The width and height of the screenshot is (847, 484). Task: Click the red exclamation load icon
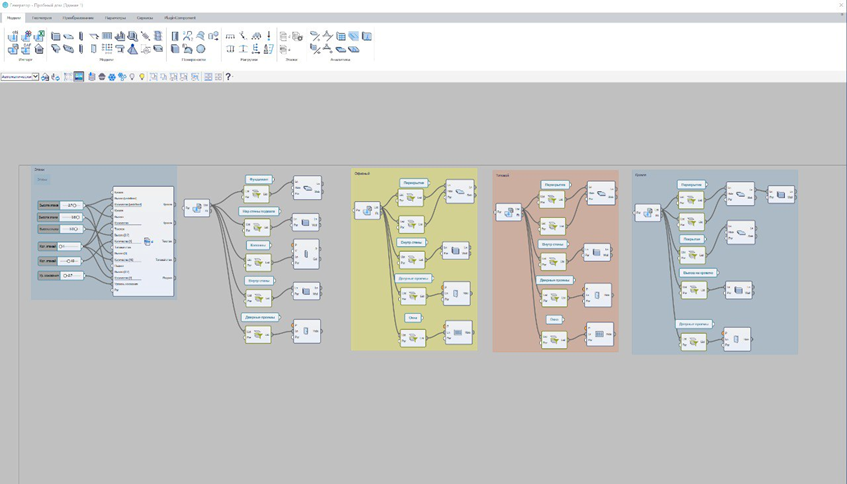(268, 36)
